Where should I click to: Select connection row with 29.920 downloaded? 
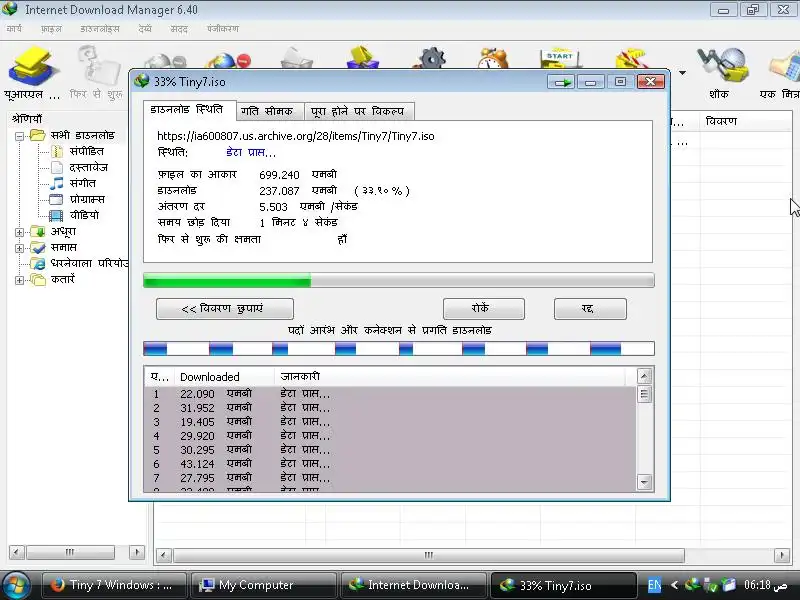point(390,436)
